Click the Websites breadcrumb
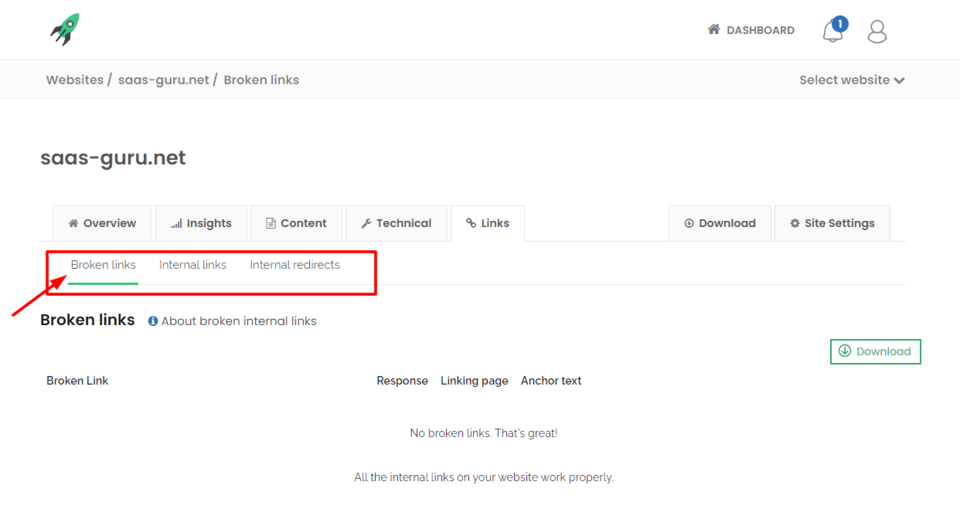960x512 pixels. coord(75,80)
